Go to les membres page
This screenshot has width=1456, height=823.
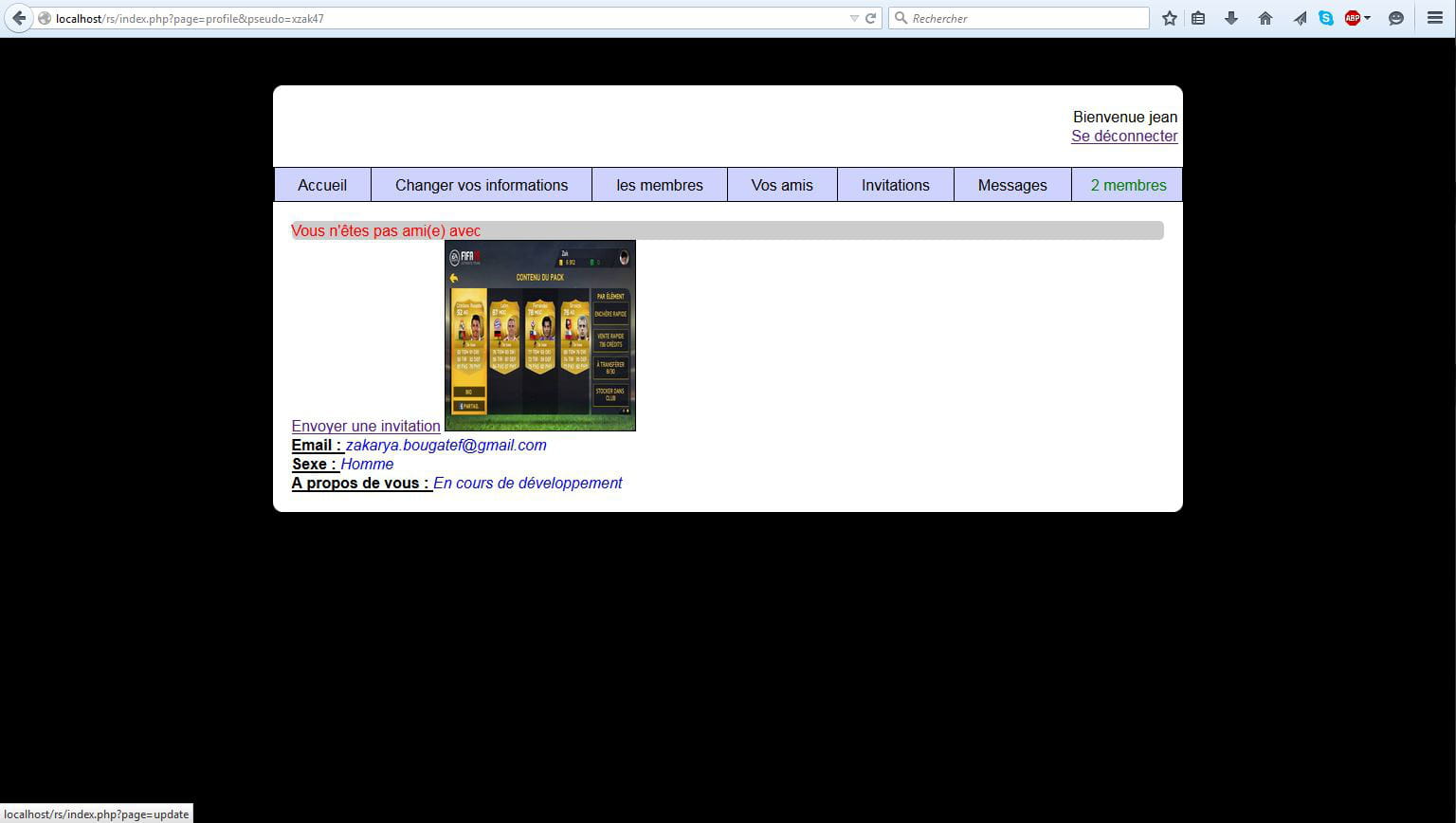[x=660, y=185]
